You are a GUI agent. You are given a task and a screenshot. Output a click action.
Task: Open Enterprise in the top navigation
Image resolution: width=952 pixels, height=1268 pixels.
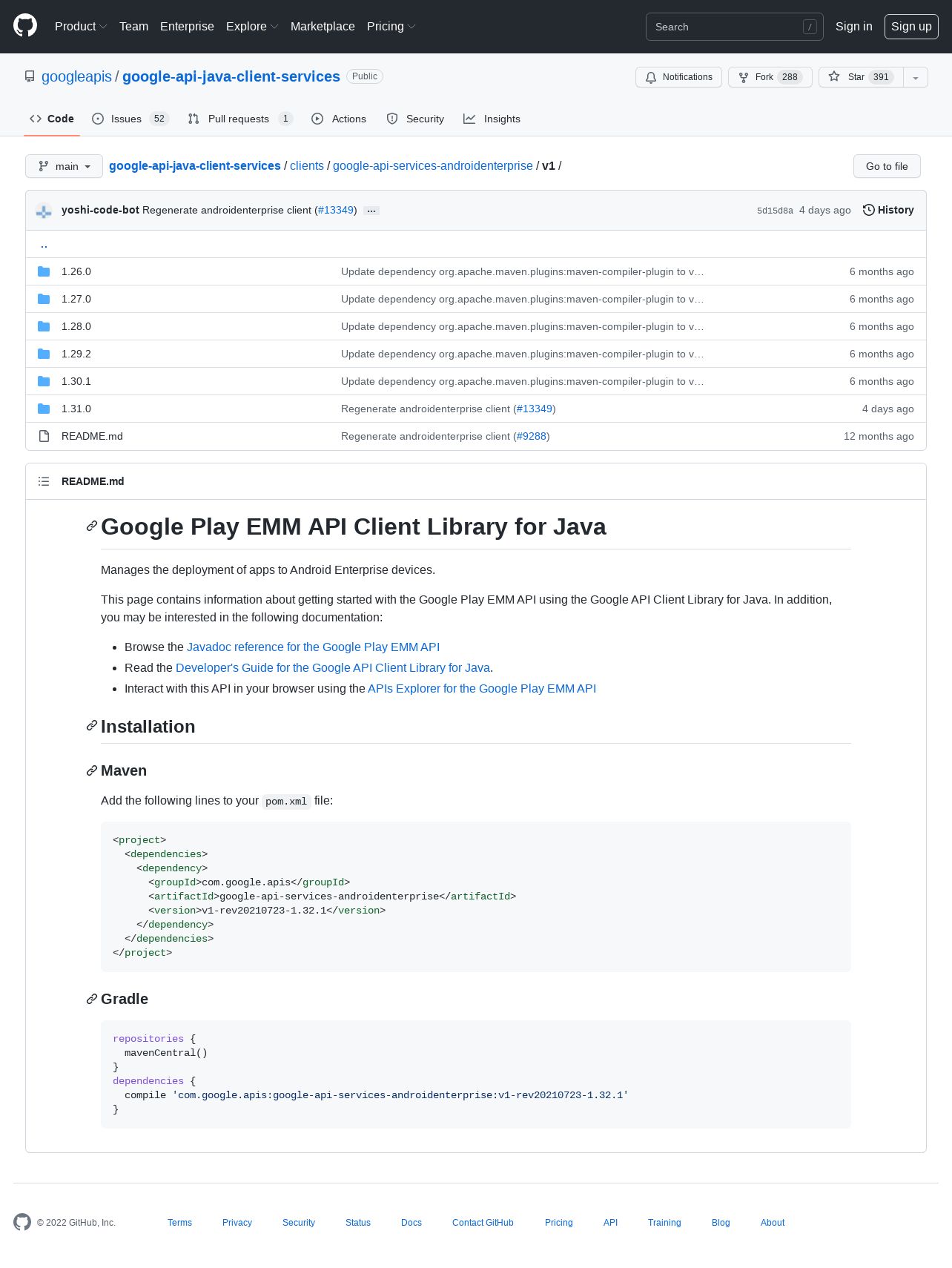coord(187,26)
